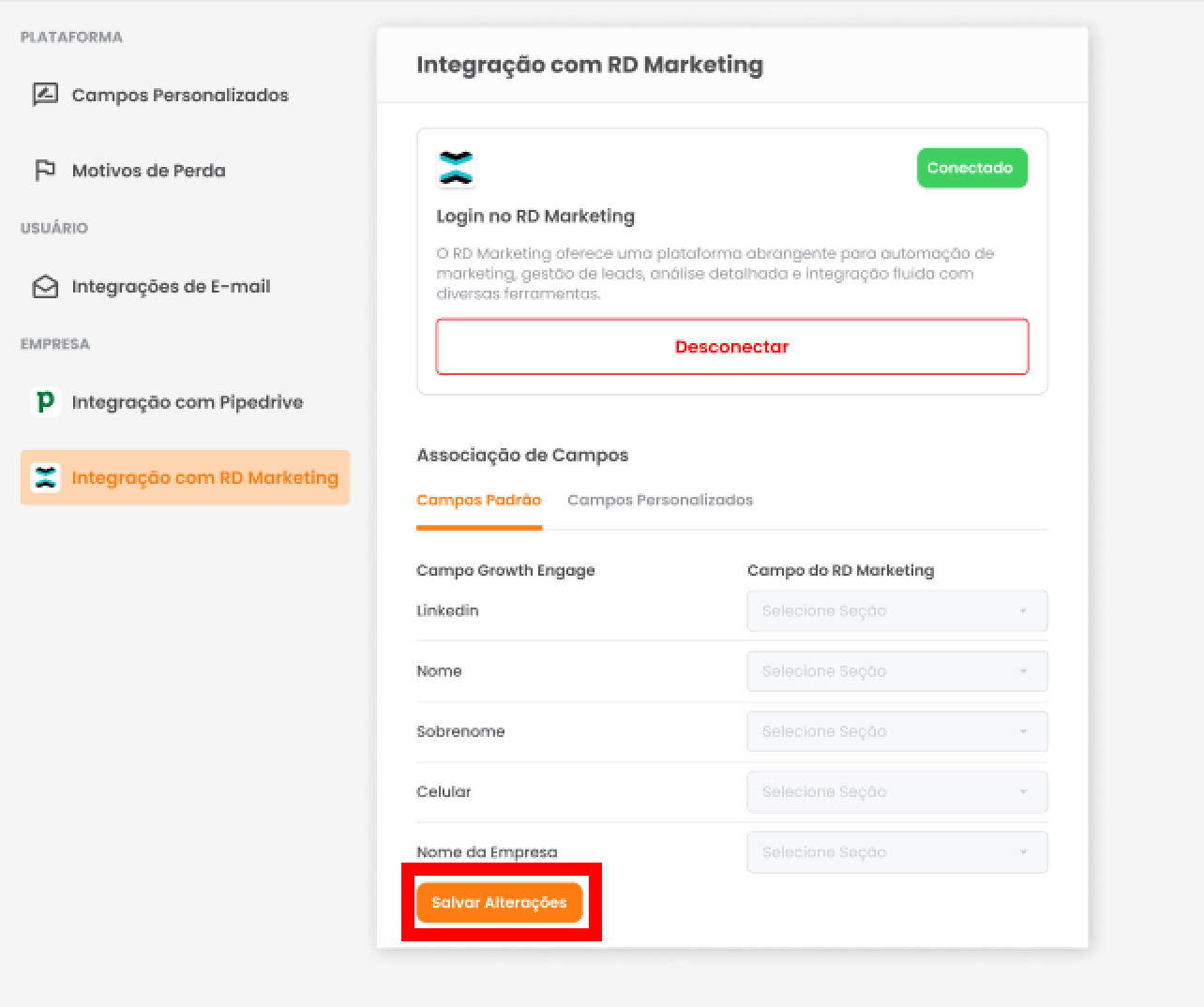Select the Campos Padrão tab

coord(478,500)
